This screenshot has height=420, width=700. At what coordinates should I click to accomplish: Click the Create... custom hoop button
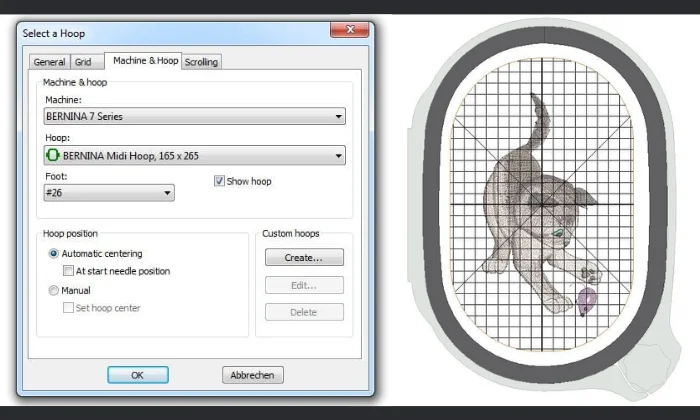(x=304, y=258)
